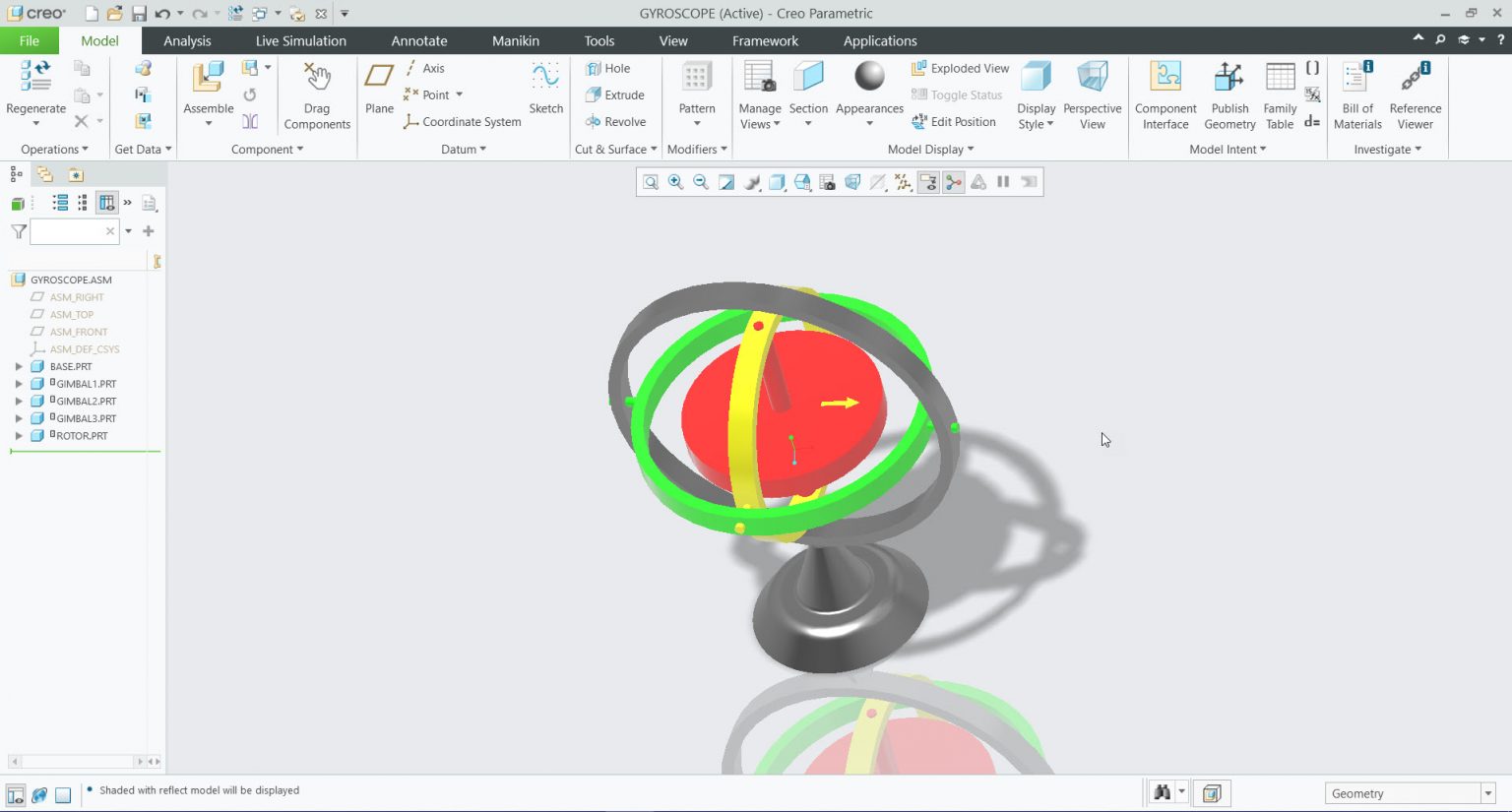1512x812 pixels.
Task: Expand the BASE.PRT tree node
Action: (x=19, y=365)
